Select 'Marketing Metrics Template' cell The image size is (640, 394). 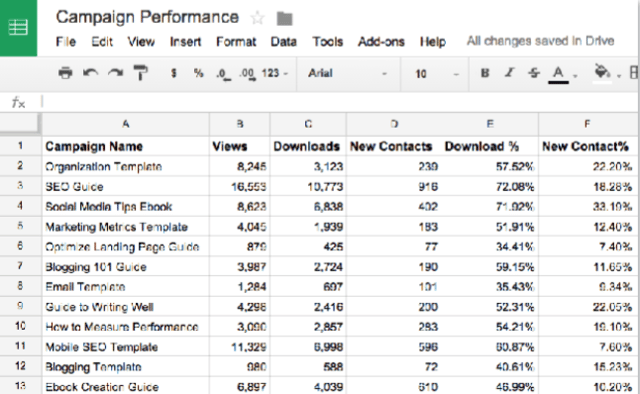coord(126,226)
